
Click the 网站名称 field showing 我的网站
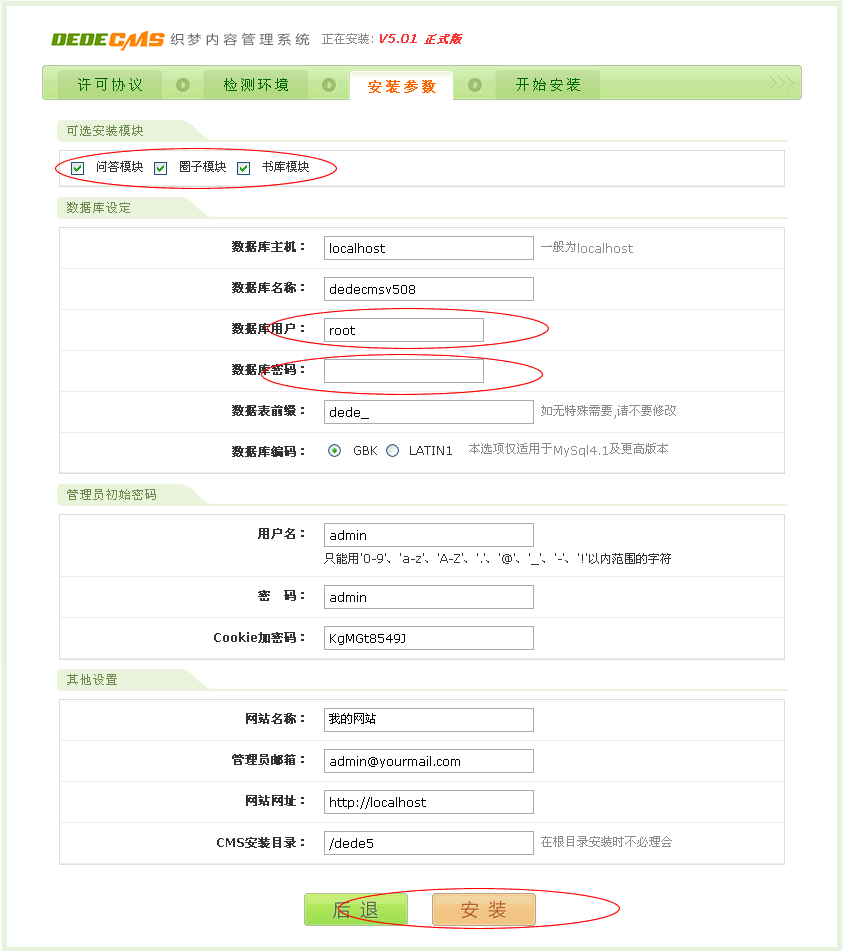pyautogui.click(x=428, y=719)
